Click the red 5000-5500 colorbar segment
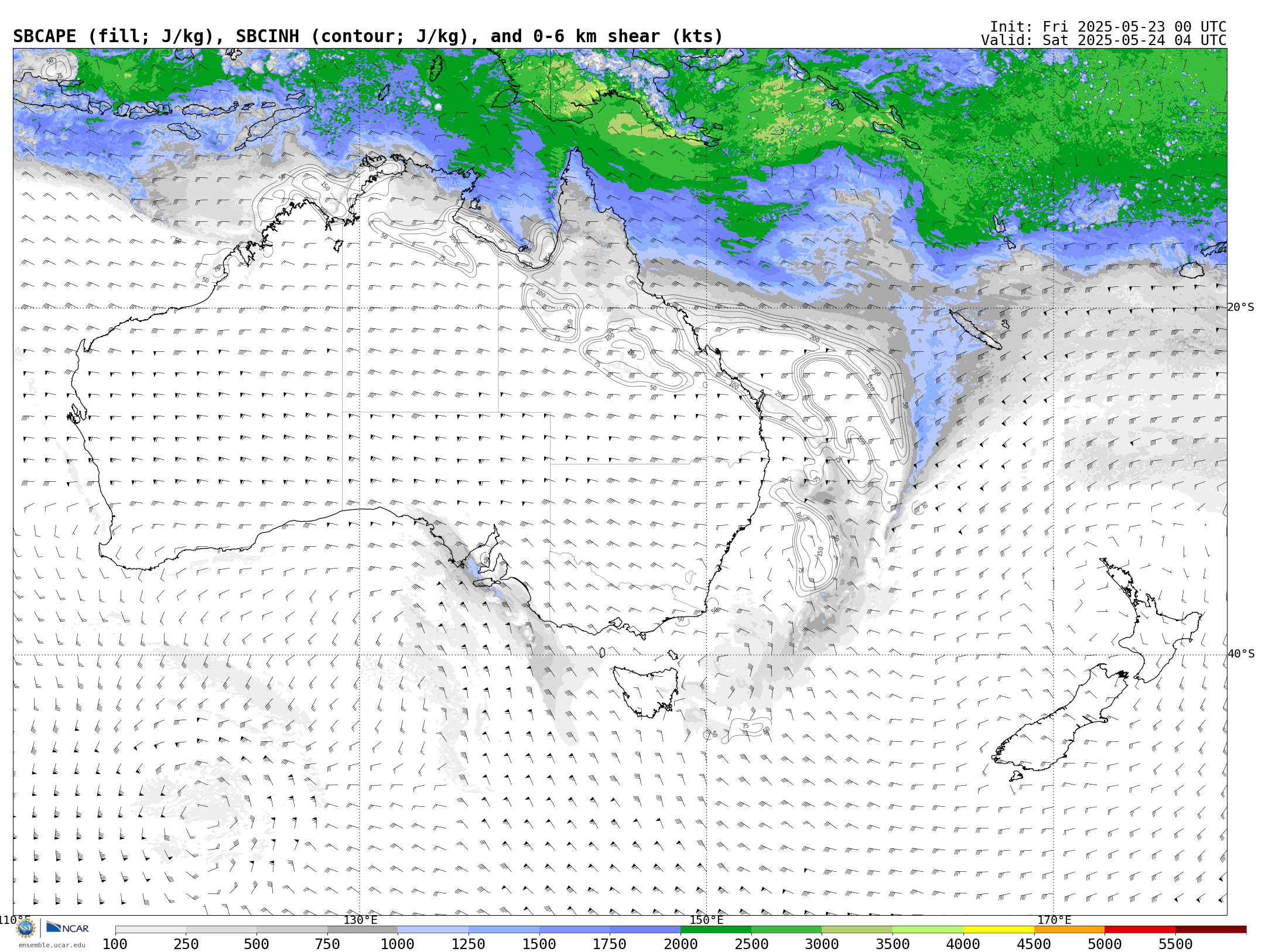1265x952 pixels. (1140, 930)
